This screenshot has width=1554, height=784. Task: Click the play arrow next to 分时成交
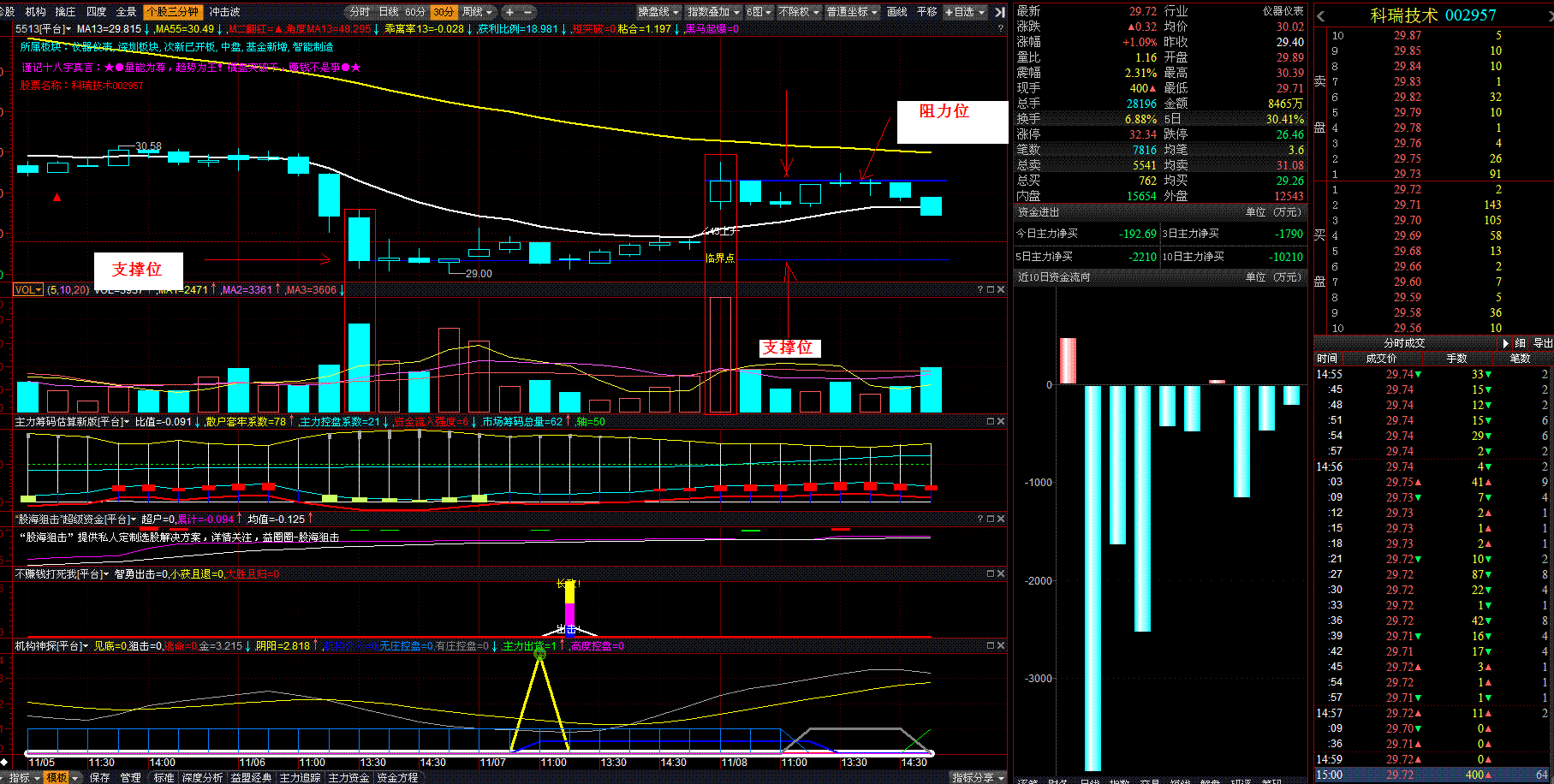pyautogui.click(x=1506, y=343)
